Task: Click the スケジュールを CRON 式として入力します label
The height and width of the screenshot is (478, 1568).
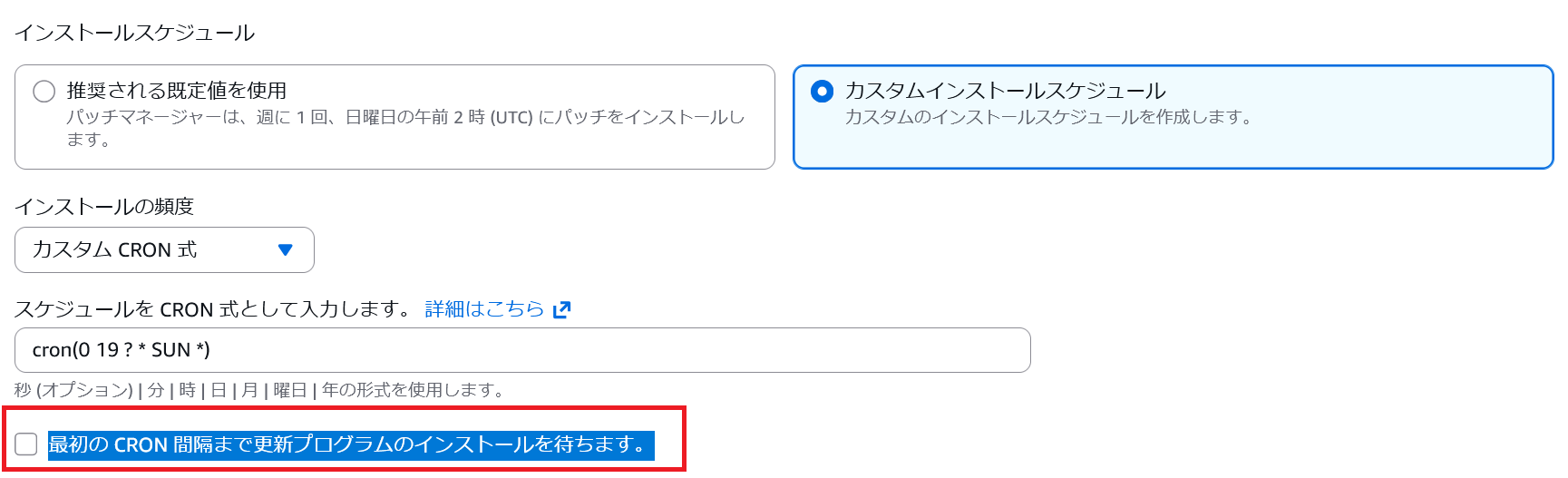Action: pyautogui.click(x=214, y=310)
